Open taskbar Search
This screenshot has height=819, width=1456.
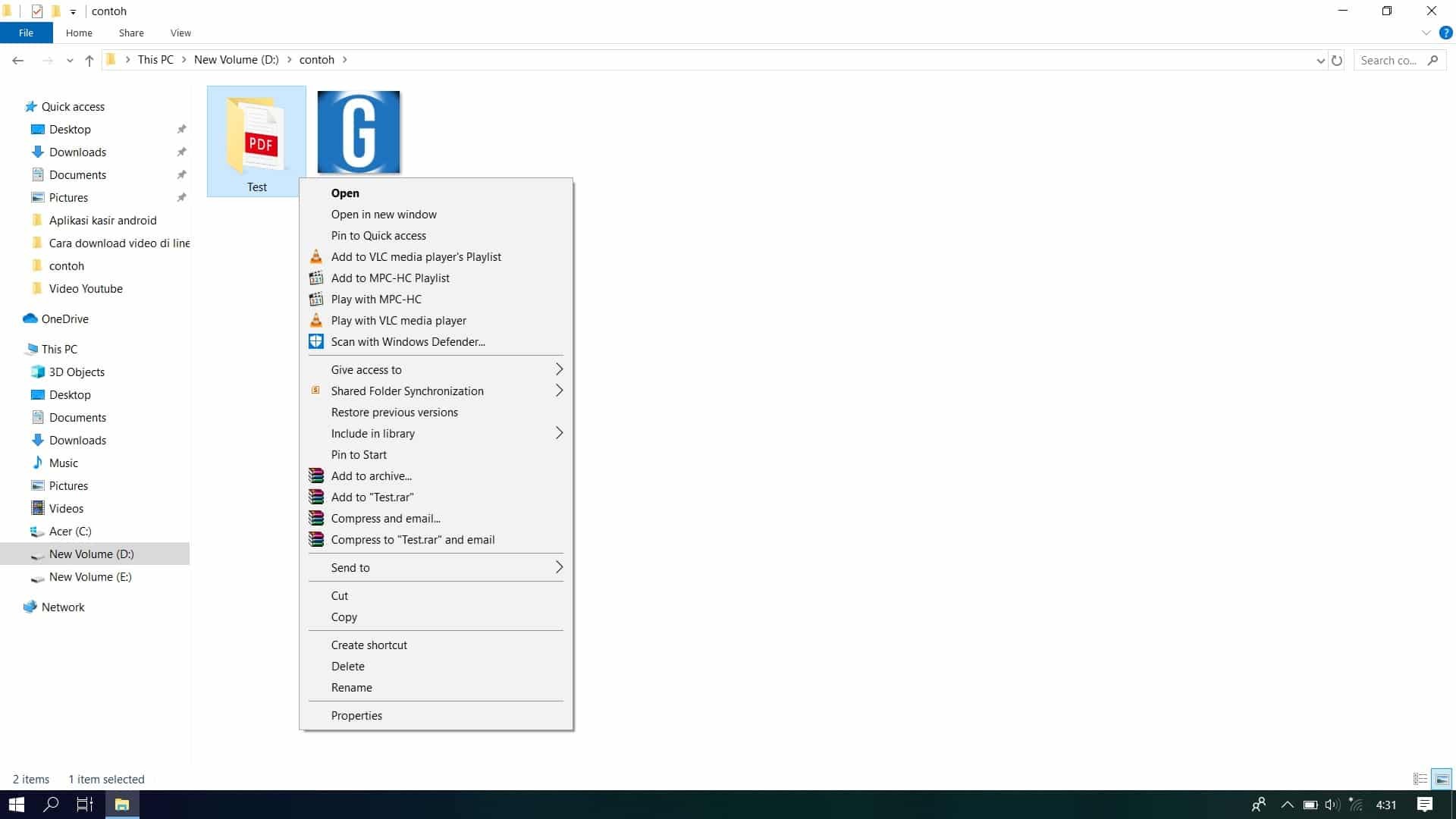point(51,805)
